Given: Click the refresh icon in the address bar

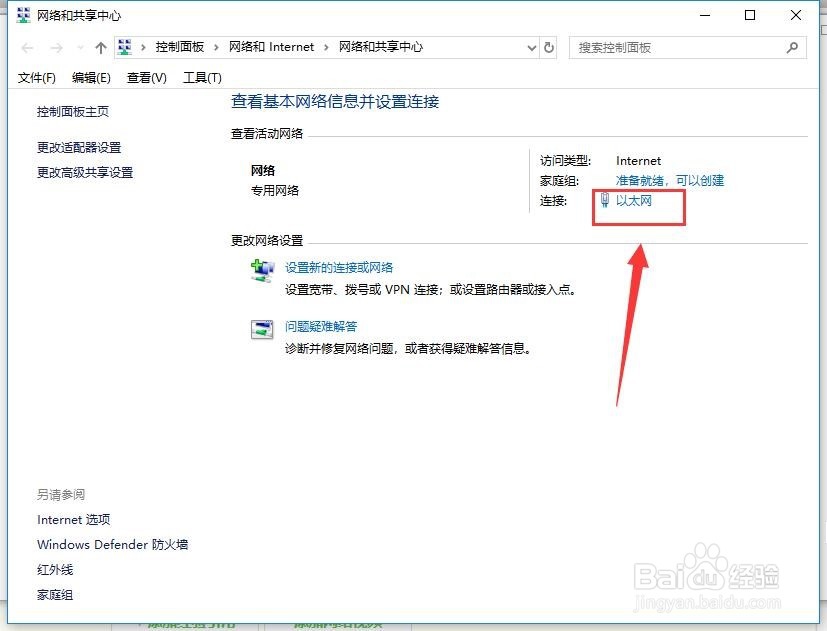Looking at the screenshot, I should (x=550, y=46).
